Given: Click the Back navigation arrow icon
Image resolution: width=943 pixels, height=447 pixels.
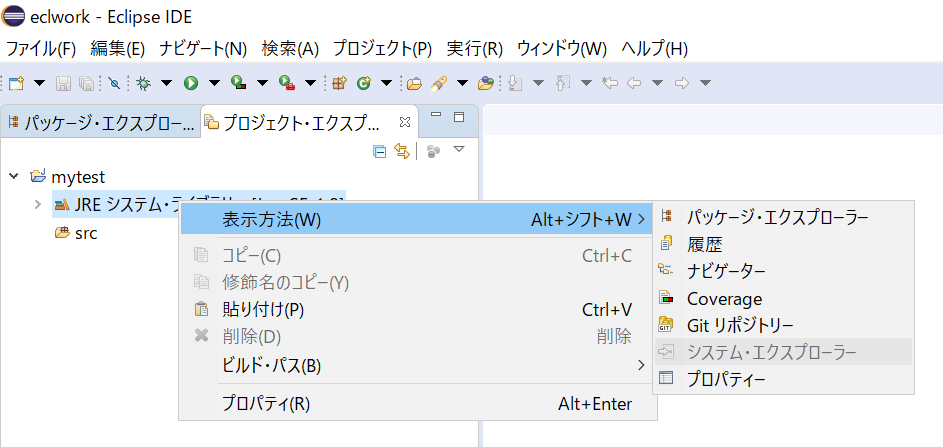Looking at the screenshot, I should pyautogui.click(x=634, y=83).
